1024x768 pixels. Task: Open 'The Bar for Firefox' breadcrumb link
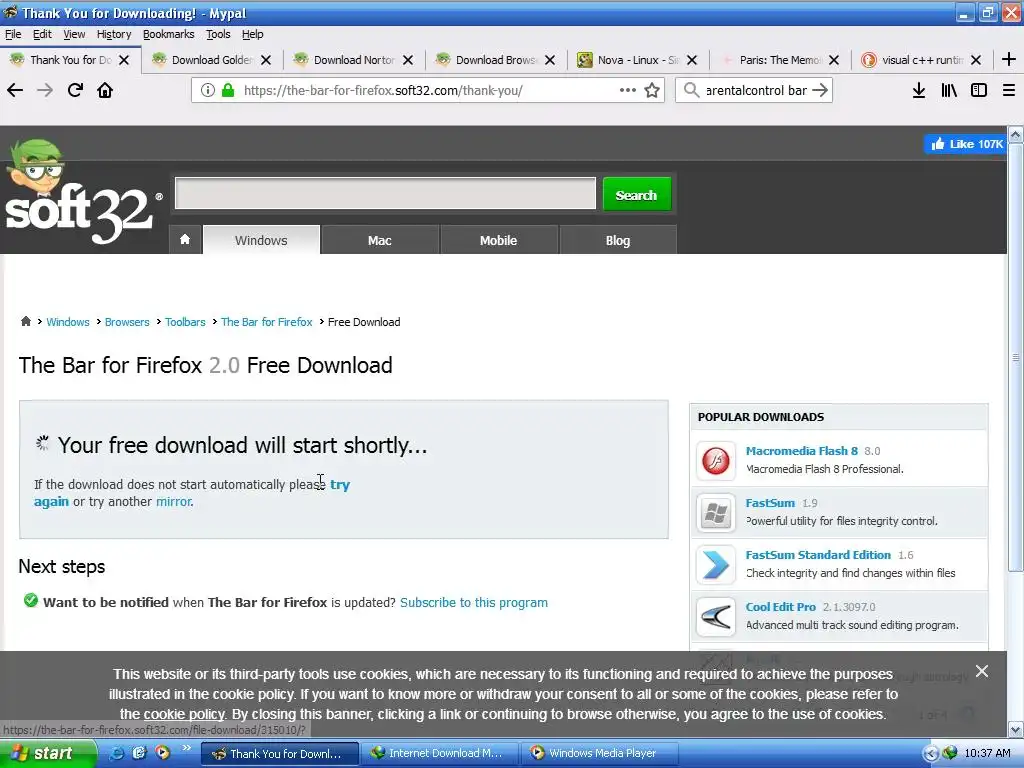point(266,322)
